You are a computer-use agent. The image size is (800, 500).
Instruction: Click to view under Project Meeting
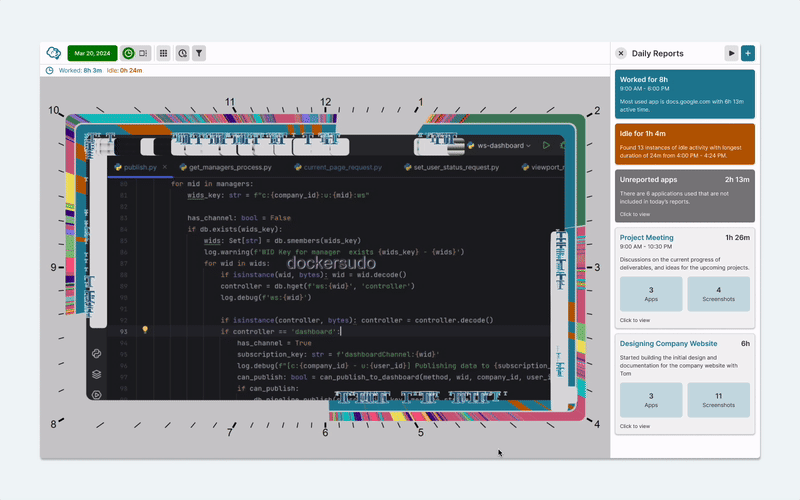click(x=635, y=320)
